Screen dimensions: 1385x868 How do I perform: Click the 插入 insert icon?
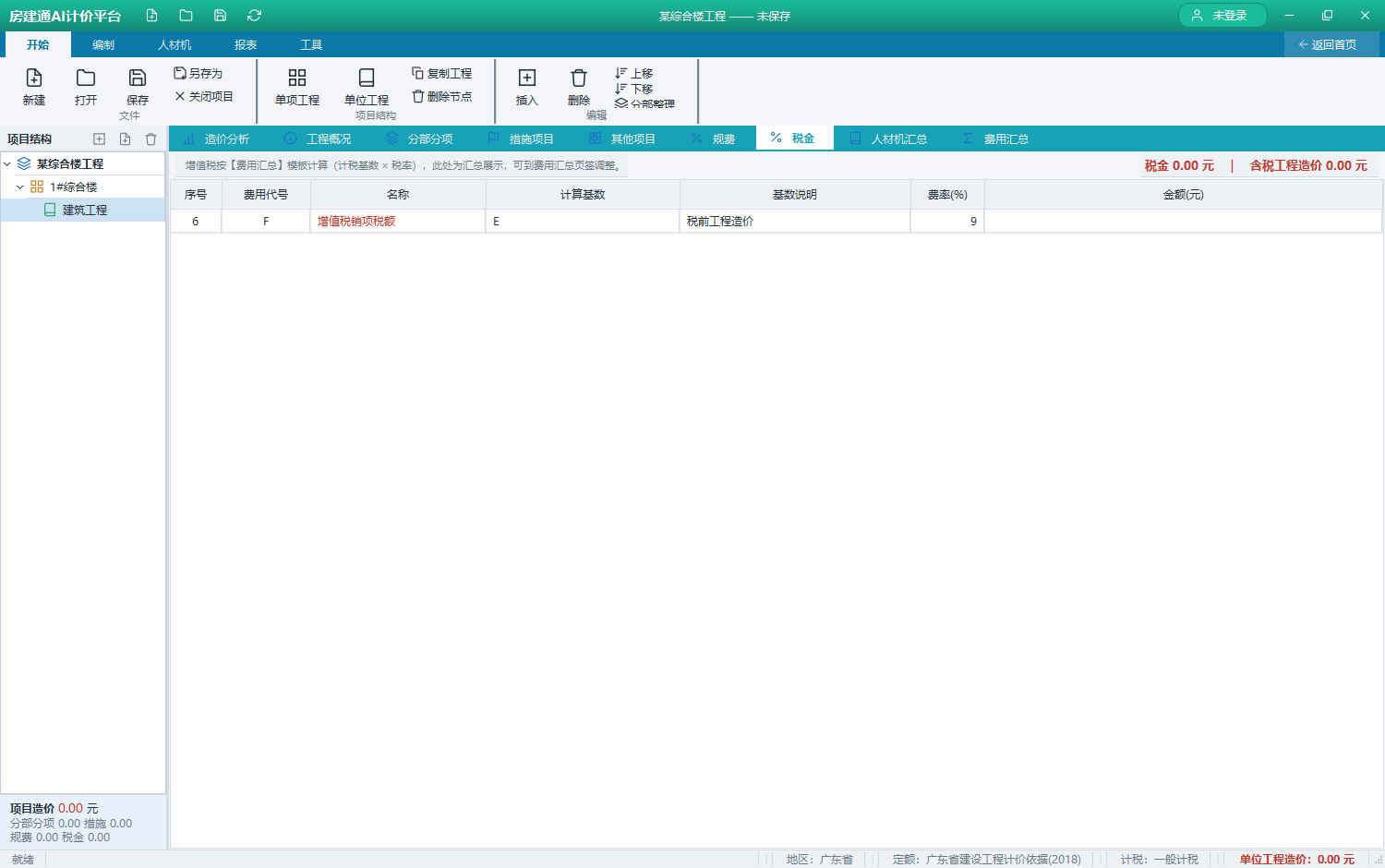[527, 87]
